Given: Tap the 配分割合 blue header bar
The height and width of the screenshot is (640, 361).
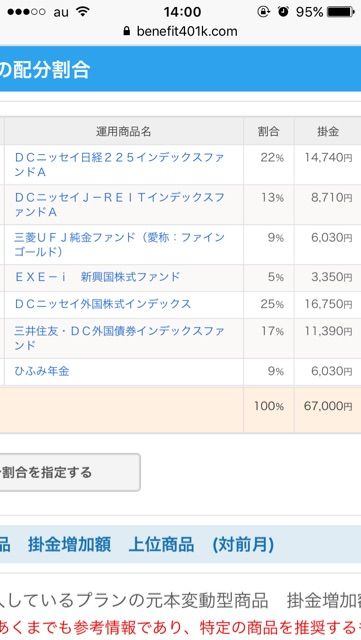Looking at the screenshot, I should (x=180, y=69).
